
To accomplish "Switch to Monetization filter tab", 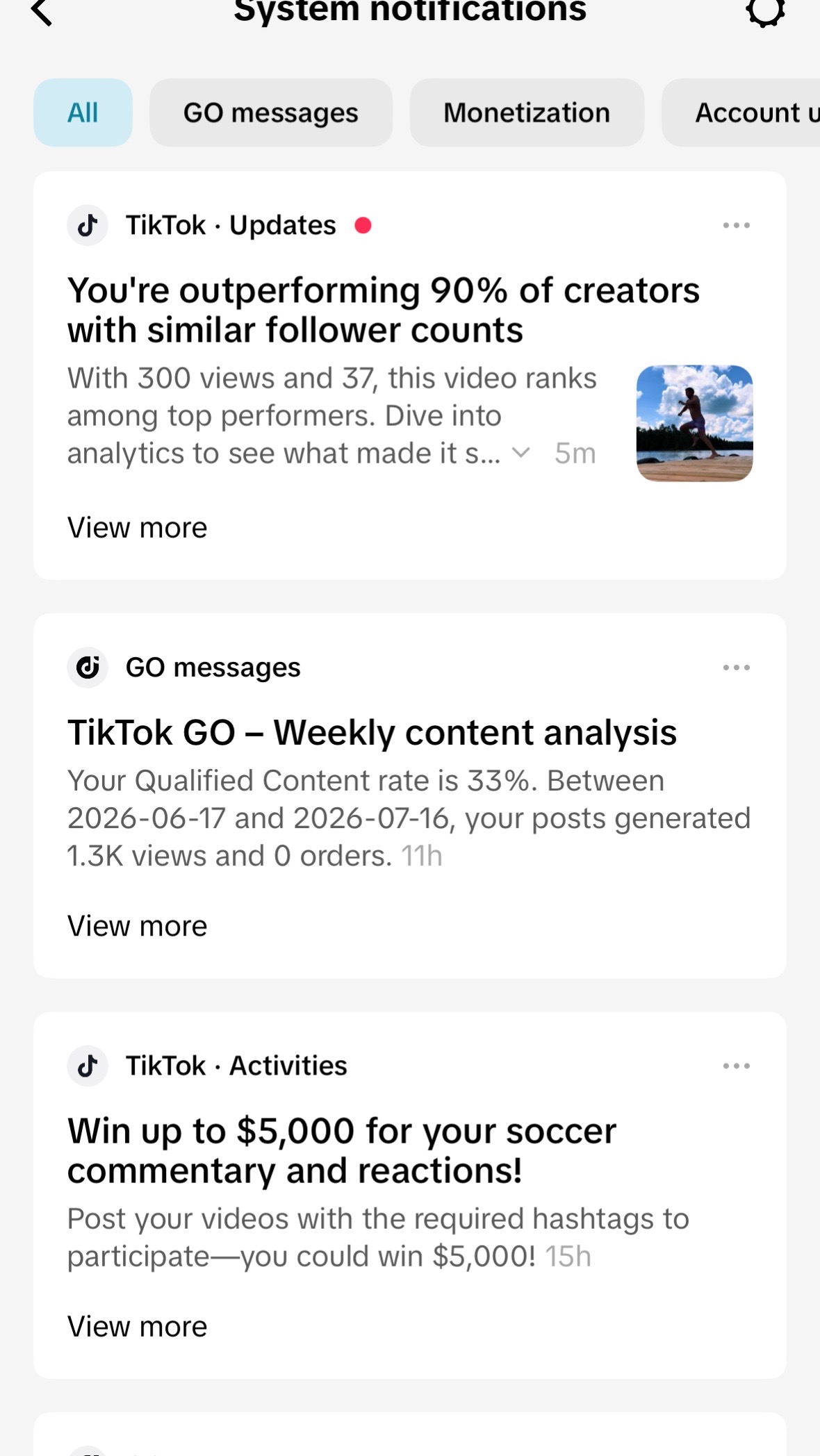I will coord(527,113).
